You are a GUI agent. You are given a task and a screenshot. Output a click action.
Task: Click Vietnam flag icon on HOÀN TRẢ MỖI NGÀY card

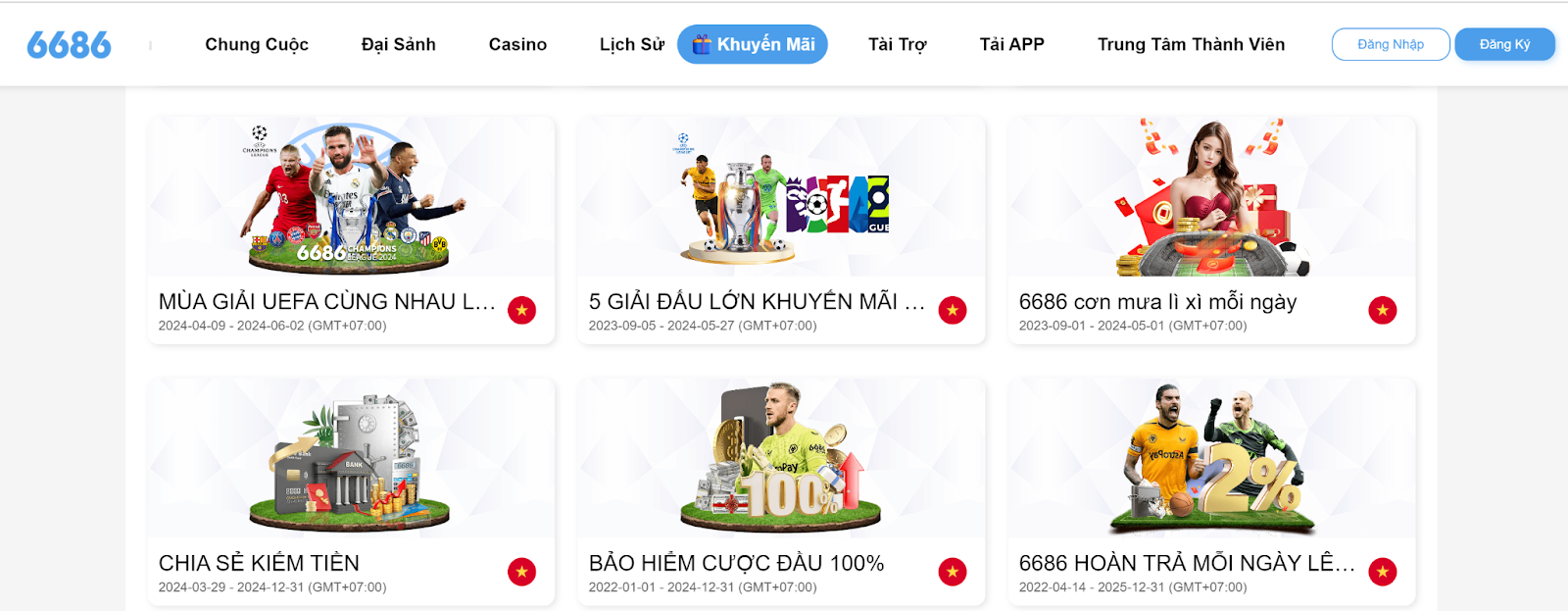click(x=1383, y=572)
